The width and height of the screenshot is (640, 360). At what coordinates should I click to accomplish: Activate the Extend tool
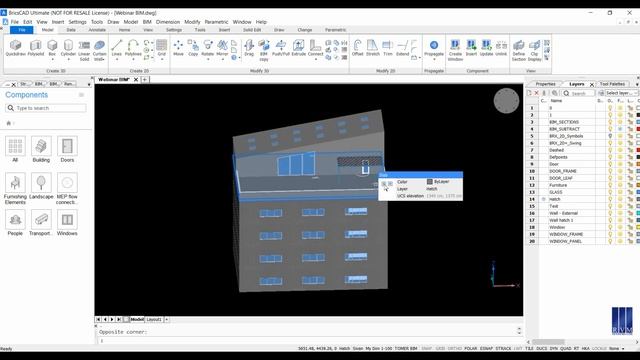coord(402,48)
